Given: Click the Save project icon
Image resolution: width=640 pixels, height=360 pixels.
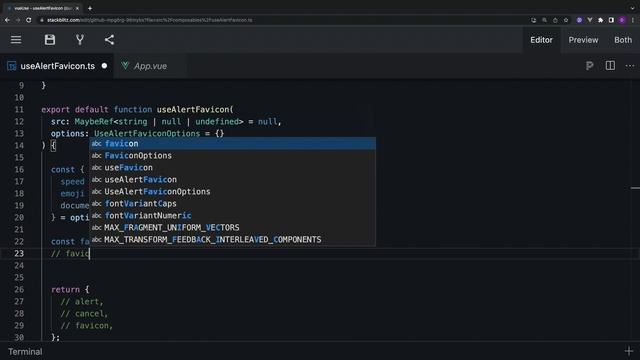Looking at the screenshot, I should [x=50, y=40].
